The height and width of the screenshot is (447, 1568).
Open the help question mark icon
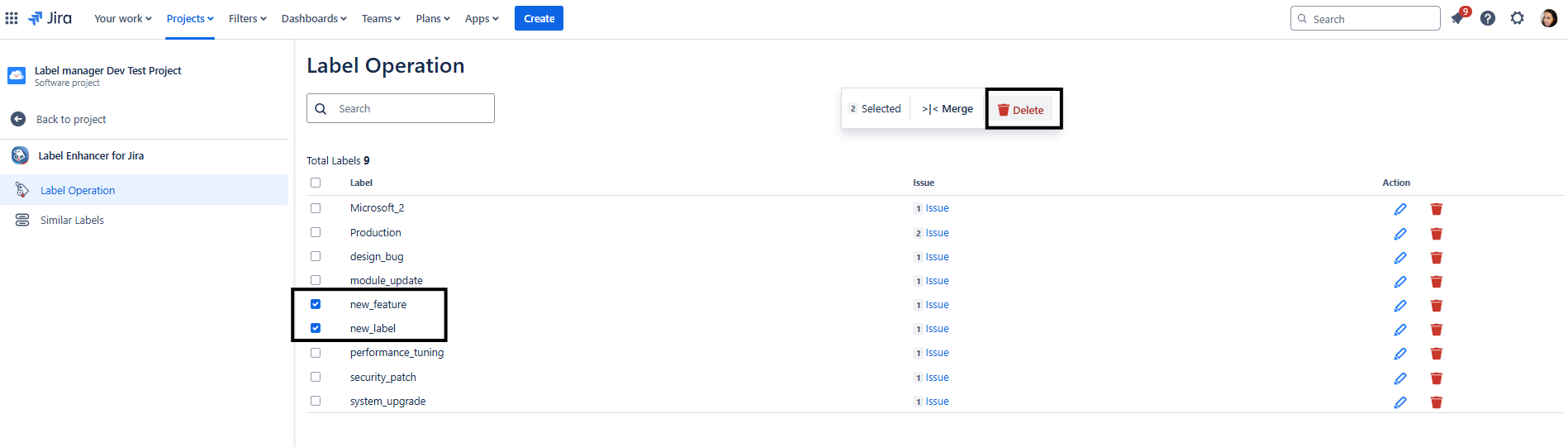tap(1488, 18)
